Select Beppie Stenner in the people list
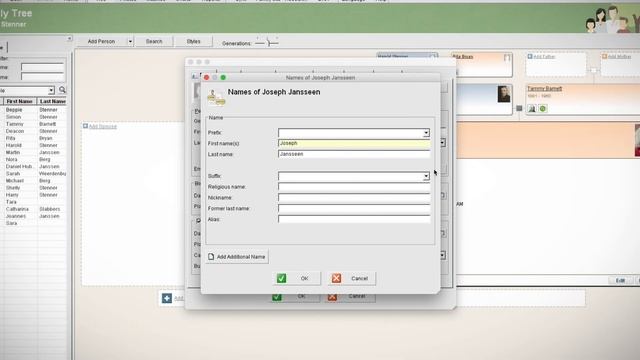 [33, 110]
